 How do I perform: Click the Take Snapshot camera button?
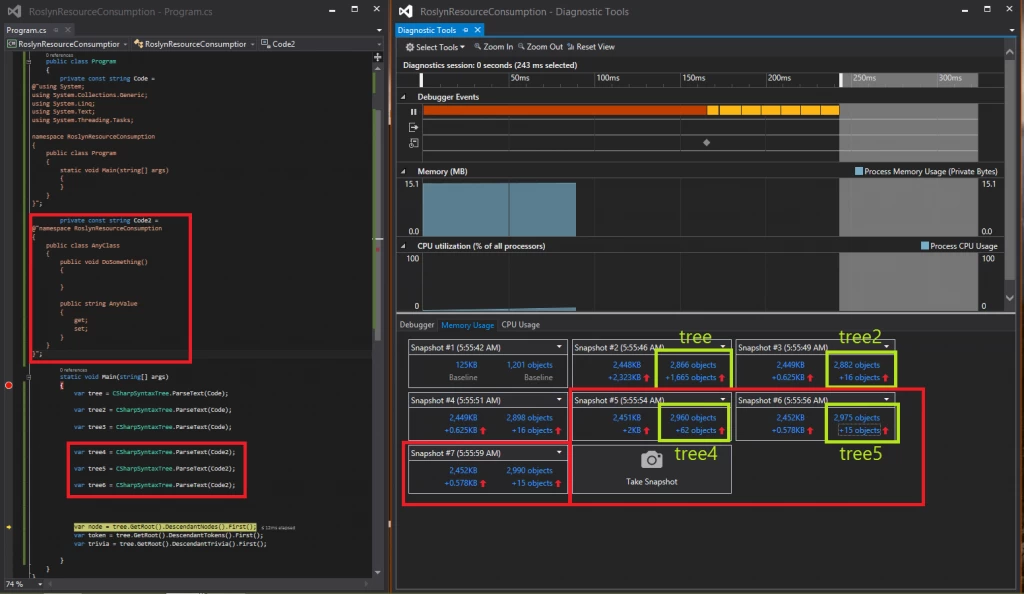click(x=651, y=469)
